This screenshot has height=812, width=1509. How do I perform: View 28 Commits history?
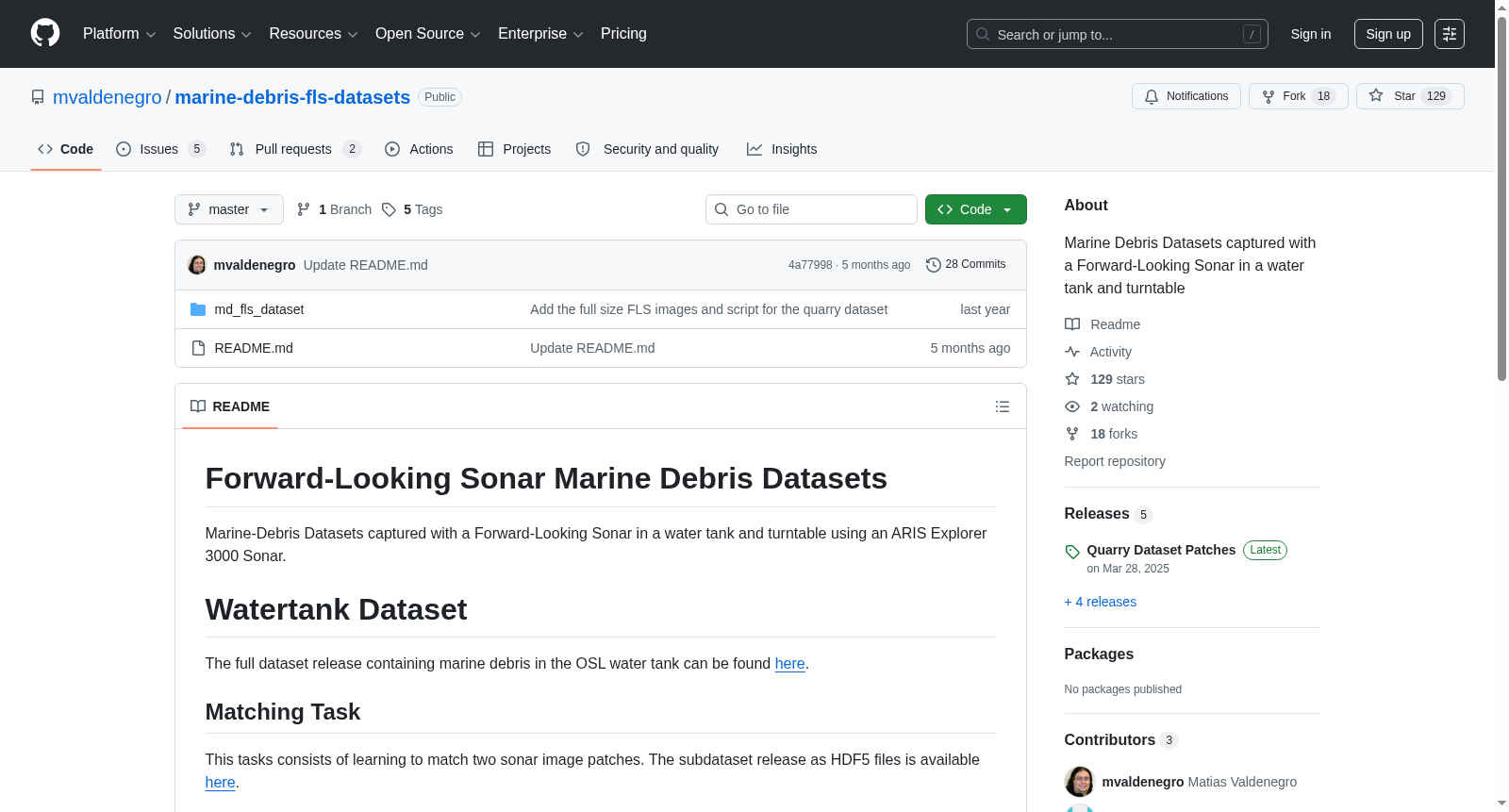click(966, 265)
